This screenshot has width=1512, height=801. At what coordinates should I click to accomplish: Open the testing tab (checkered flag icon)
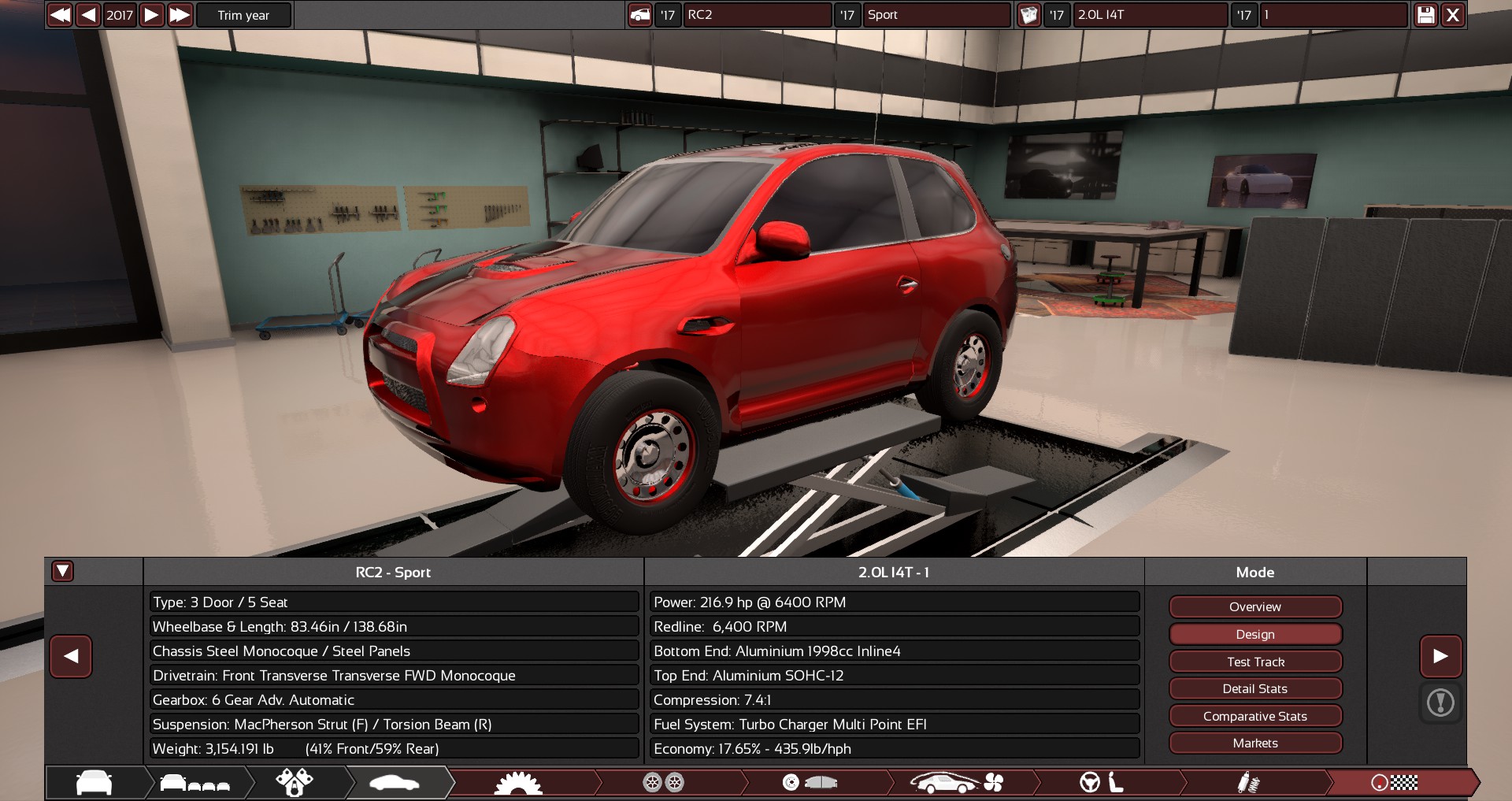coord(1395,783)
